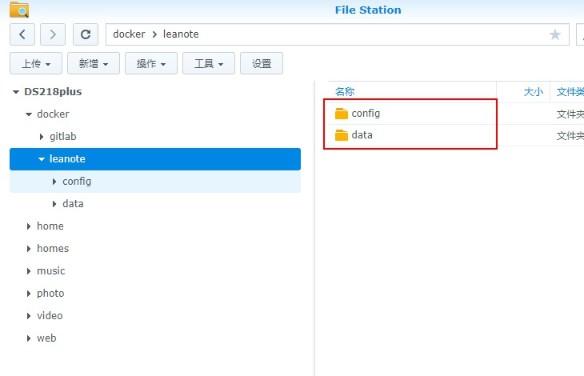Click docker in the address path
Screen dimensions: 584x376
129,34
